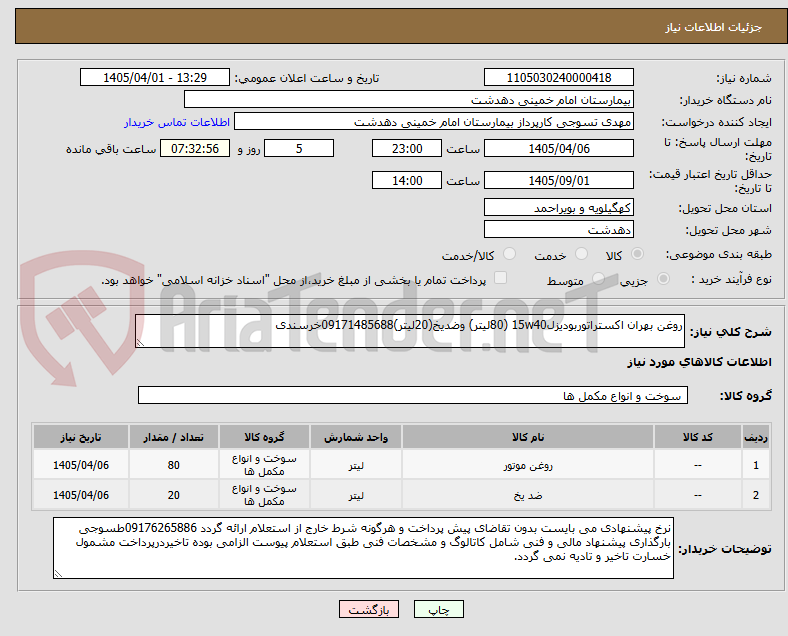Click the بازگشت (back) button

(x=369, y=609)
